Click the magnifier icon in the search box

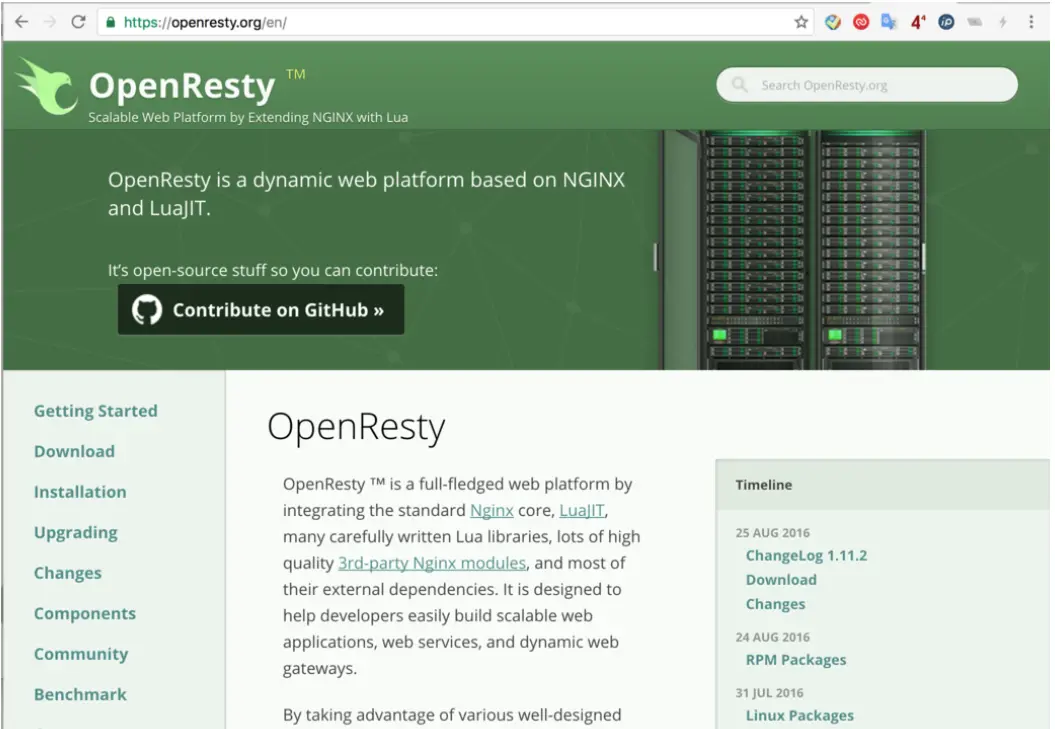coord(739,85)
